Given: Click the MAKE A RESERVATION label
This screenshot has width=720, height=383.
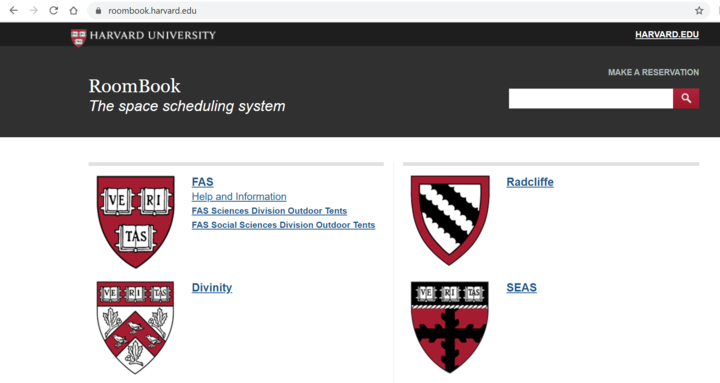Looking at the screenshot, I should [653, 72].
